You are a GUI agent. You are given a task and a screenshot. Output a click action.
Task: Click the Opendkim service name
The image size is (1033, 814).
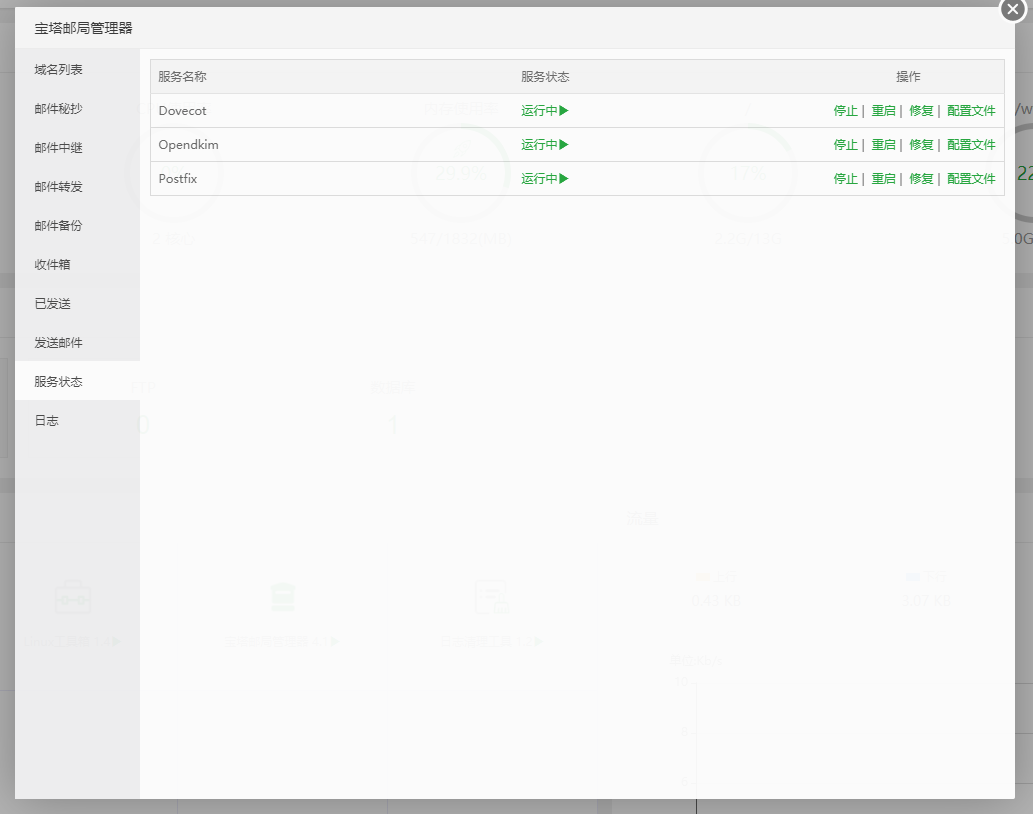coord(188,145)
